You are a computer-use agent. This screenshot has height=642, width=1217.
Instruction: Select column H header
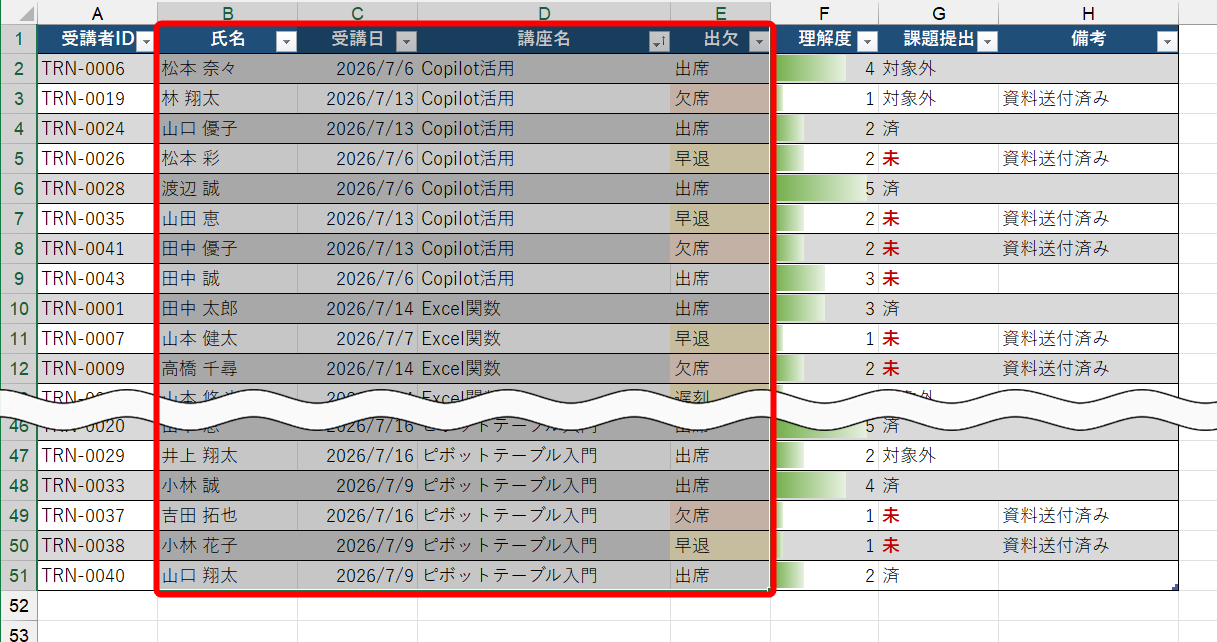[x=1088, y=13]
